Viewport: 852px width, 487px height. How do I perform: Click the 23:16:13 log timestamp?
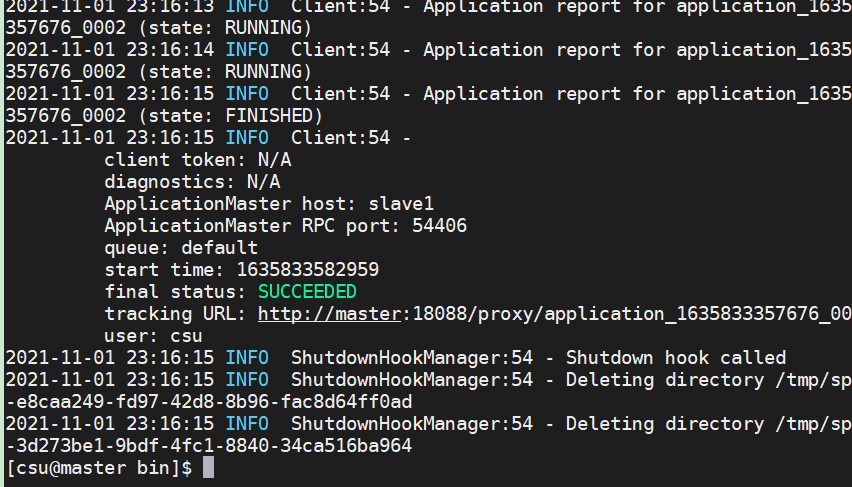tap(170, 7)
